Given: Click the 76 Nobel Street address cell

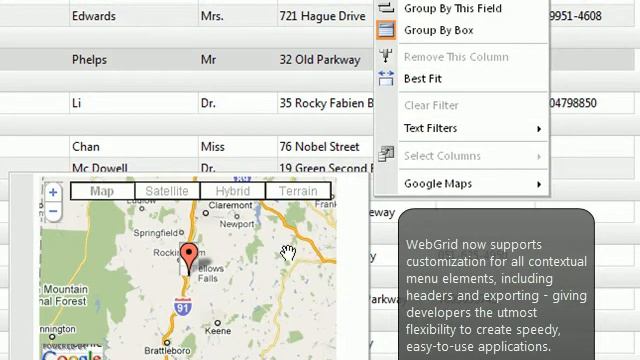Looking at the screenshot, I should pos(325,147).
